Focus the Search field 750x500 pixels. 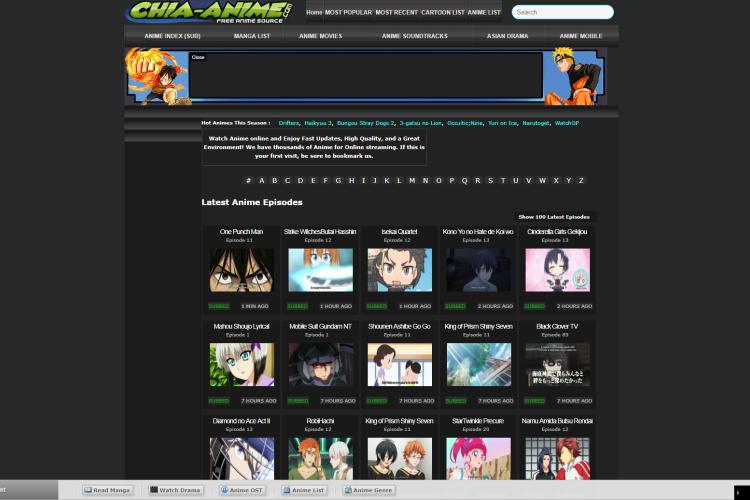coord(562,12)
